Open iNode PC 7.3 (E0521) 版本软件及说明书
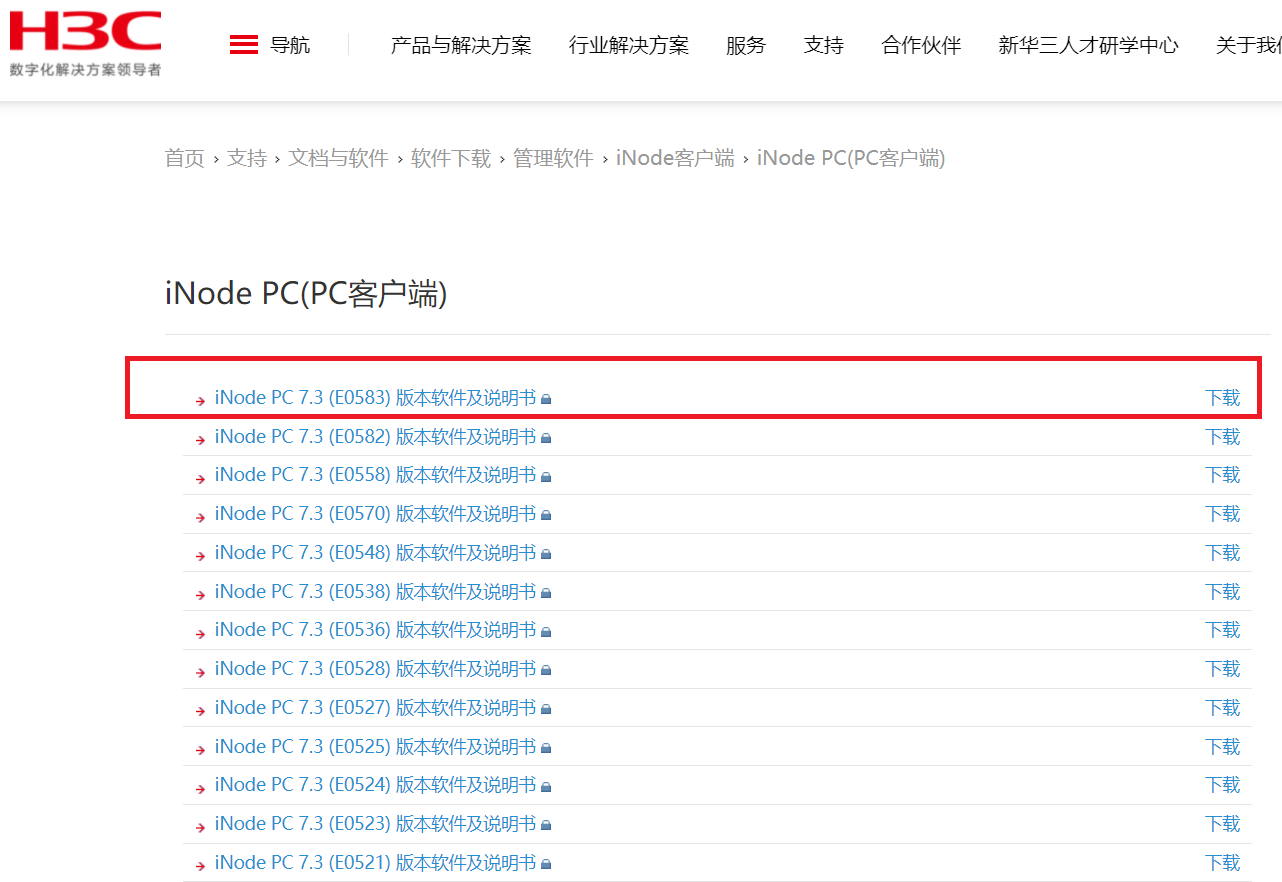This screenshot has width=1282, height=882. click(375, 863)
